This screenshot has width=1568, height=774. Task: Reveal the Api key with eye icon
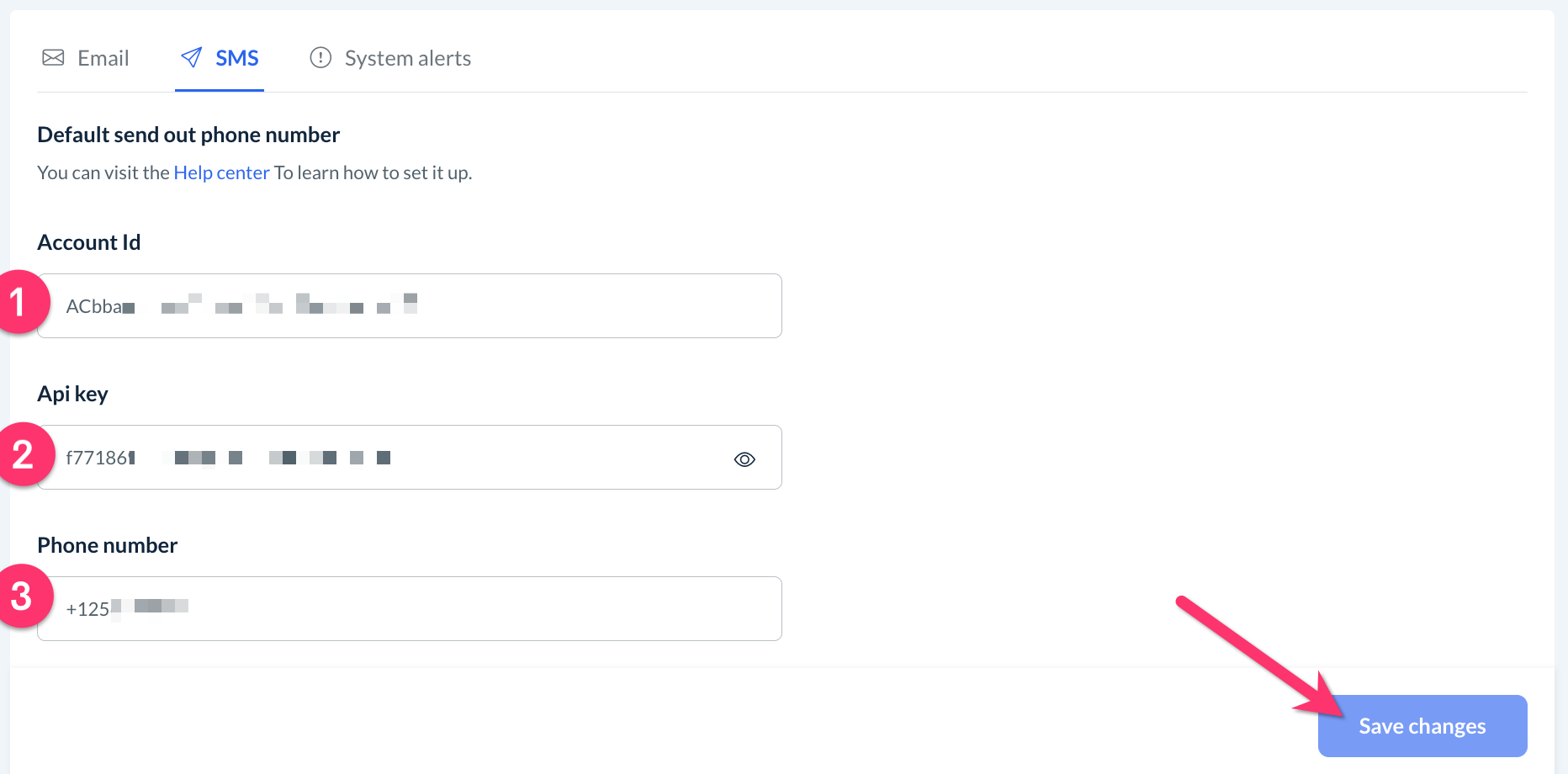click(744, 459)
